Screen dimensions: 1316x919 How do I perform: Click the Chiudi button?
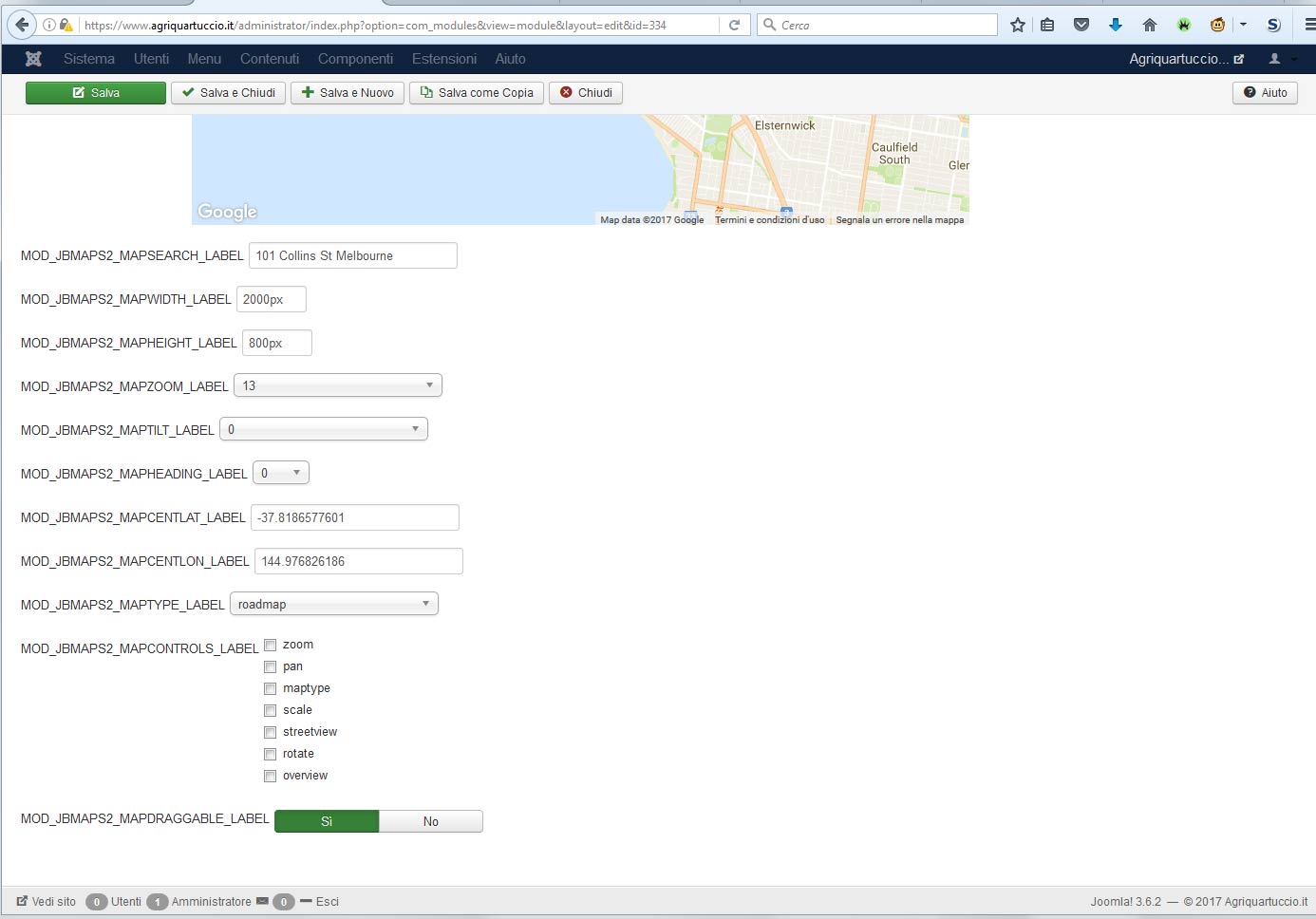[586, 93]
